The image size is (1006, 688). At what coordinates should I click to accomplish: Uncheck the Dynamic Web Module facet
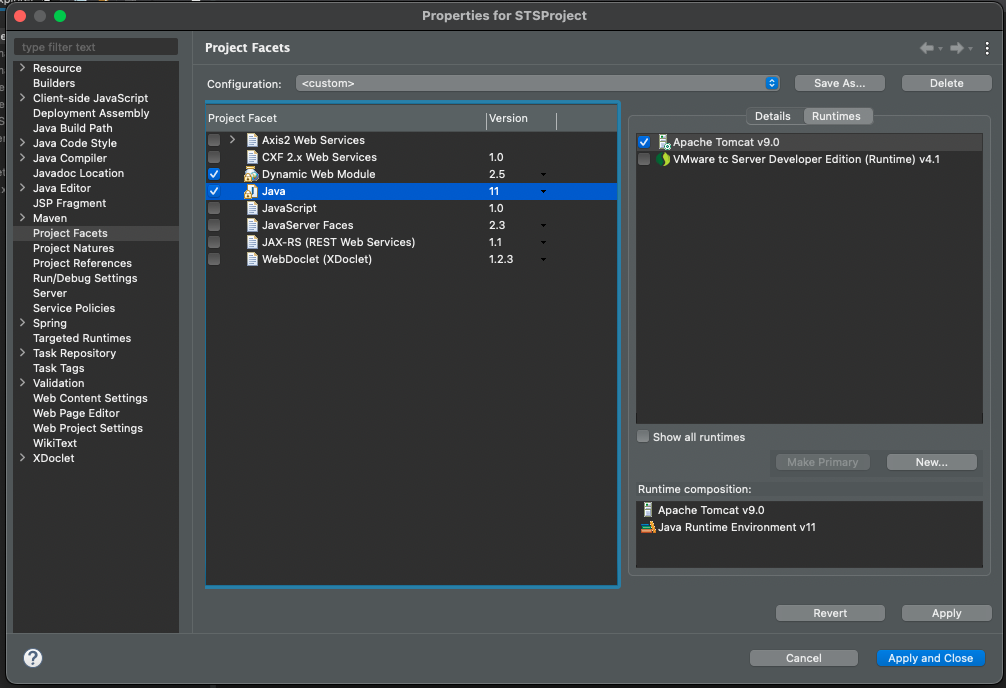pos(214,174)
